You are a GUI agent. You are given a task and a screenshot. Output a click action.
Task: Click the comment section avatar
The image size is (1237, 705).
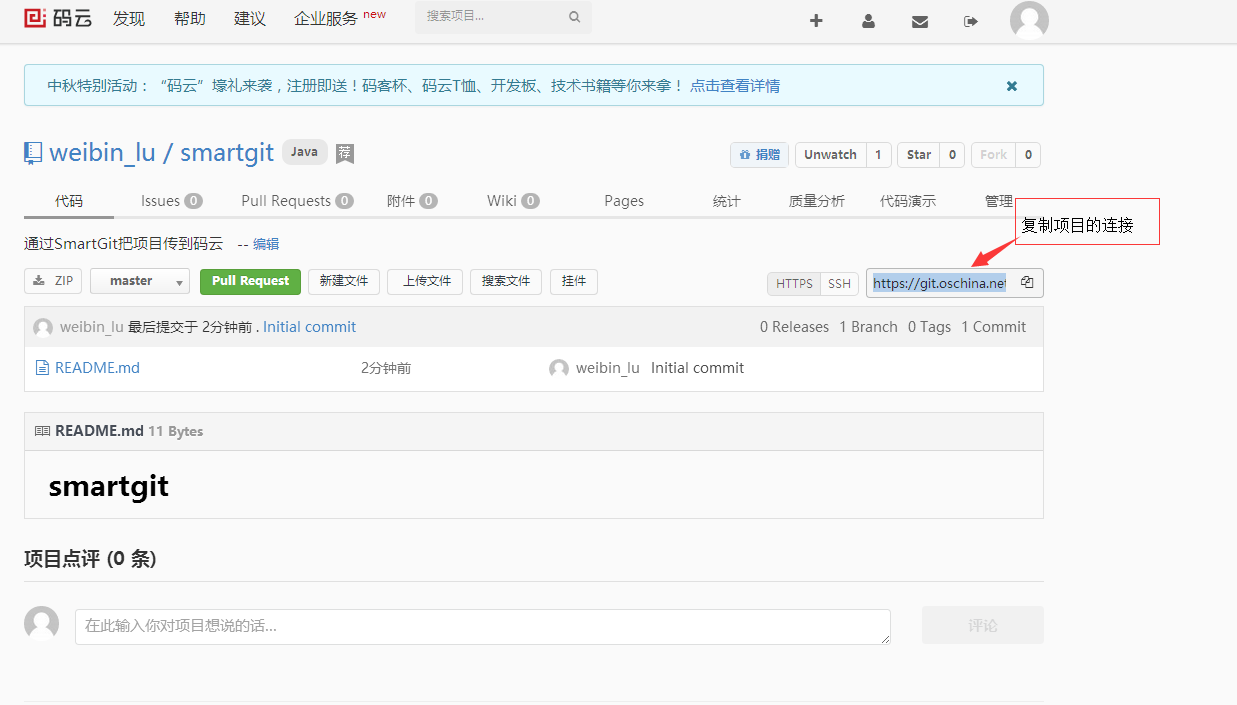41,623
